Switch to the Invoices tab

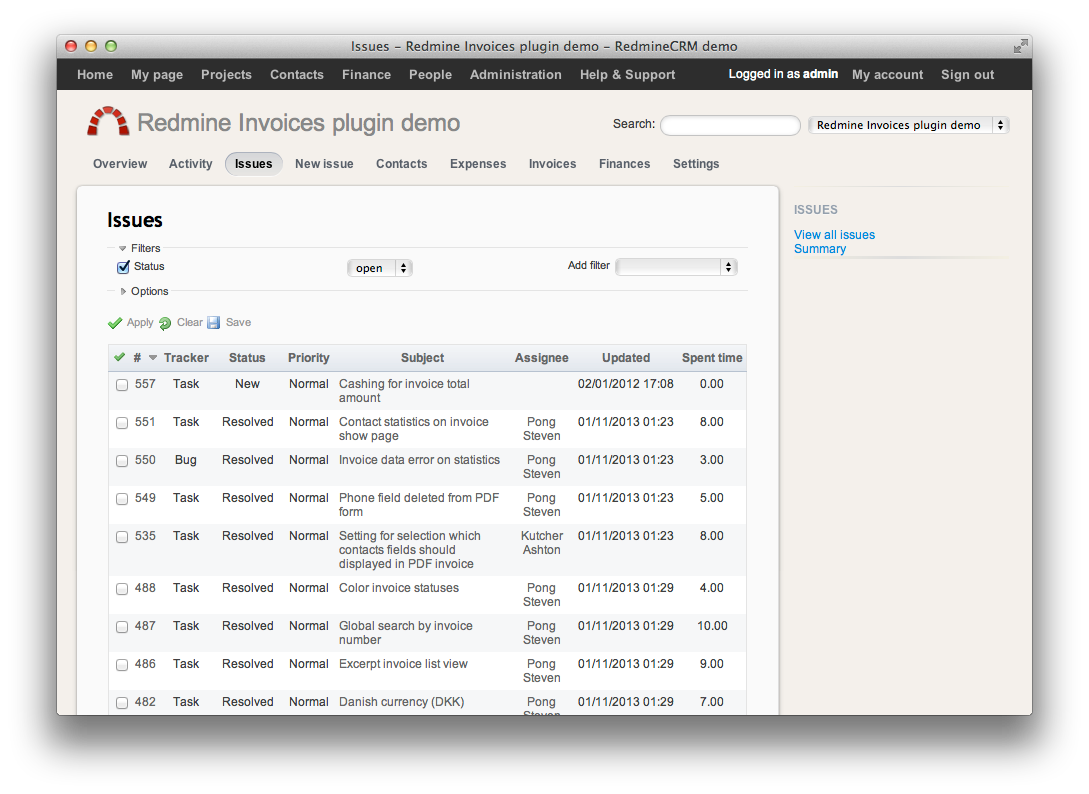[552, 164]
